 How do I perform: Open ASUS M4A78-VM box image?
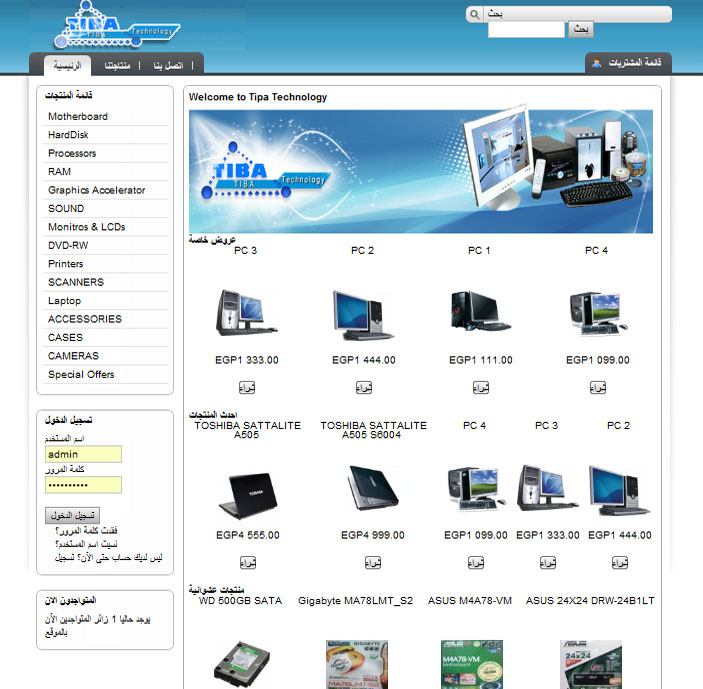[472, 664]
